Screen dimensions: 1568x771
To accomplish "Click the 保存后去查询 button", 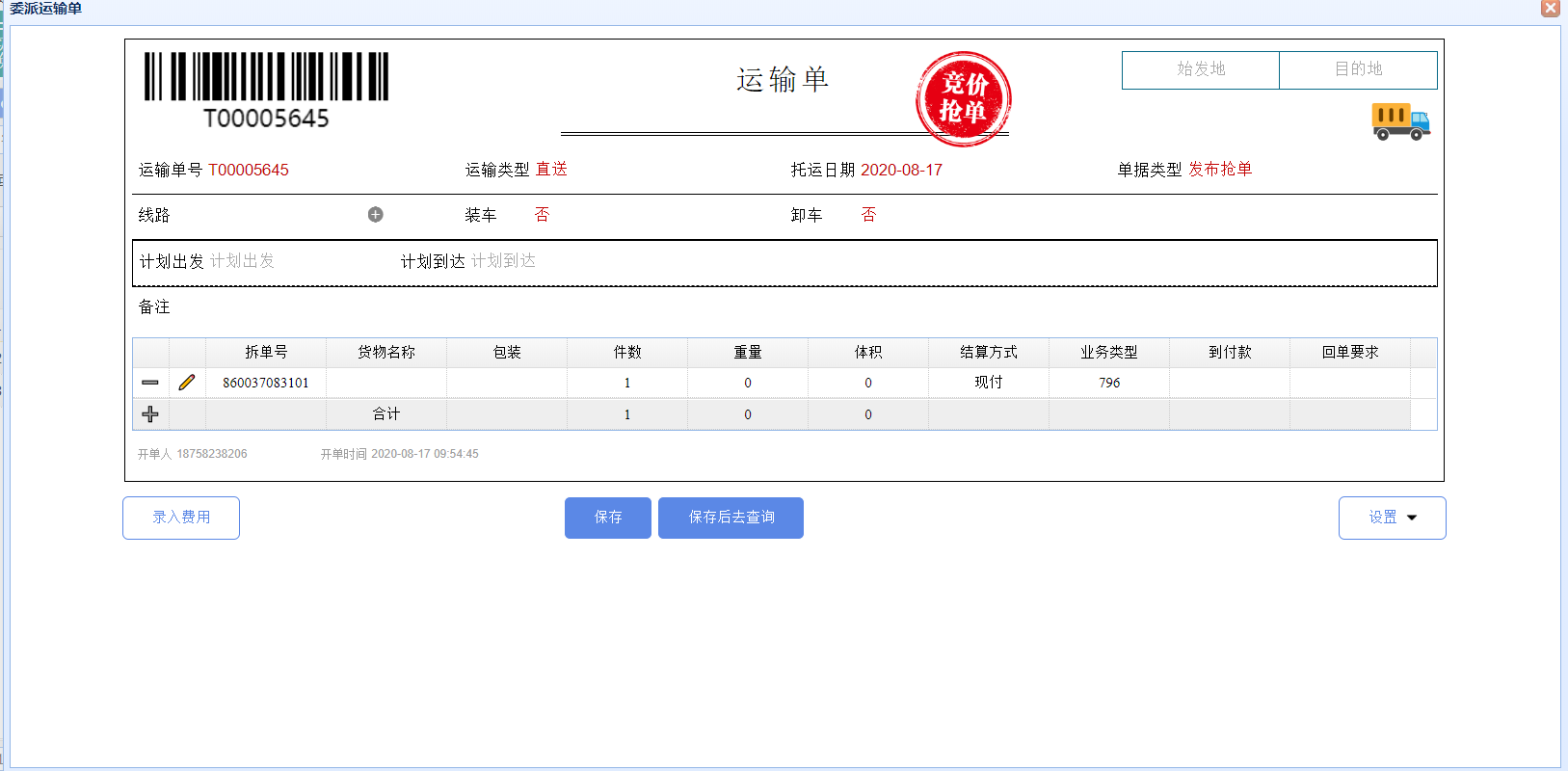I will pos(731,518).
